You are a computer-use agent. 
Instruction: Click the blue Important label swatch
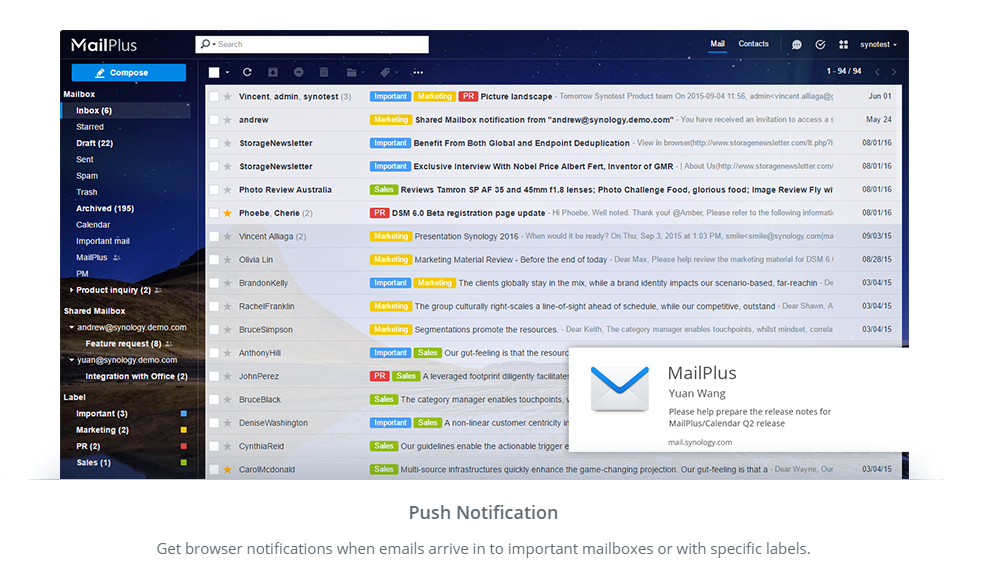point(184,414)
